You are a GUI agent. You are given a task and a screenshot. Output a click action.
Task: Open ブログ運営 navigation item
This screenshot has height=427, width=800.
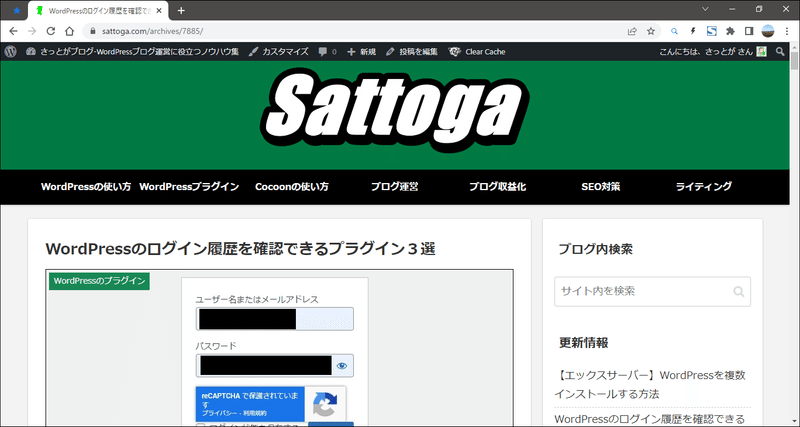[x=395, y=187]
